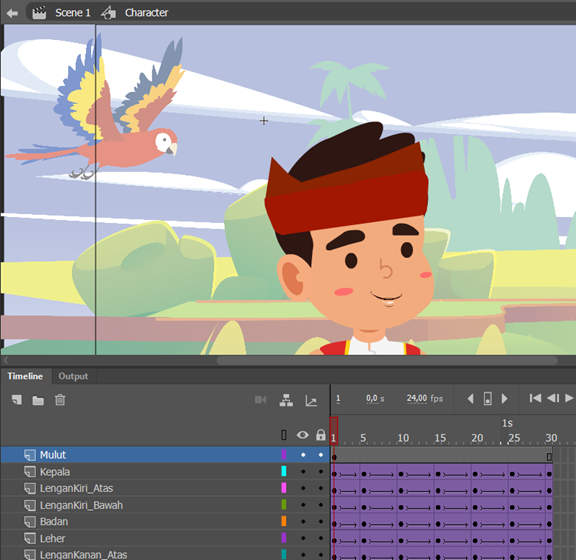This screenshot has width=576, height=560.
Task: Click the New Layer icon
Action: 17,400
